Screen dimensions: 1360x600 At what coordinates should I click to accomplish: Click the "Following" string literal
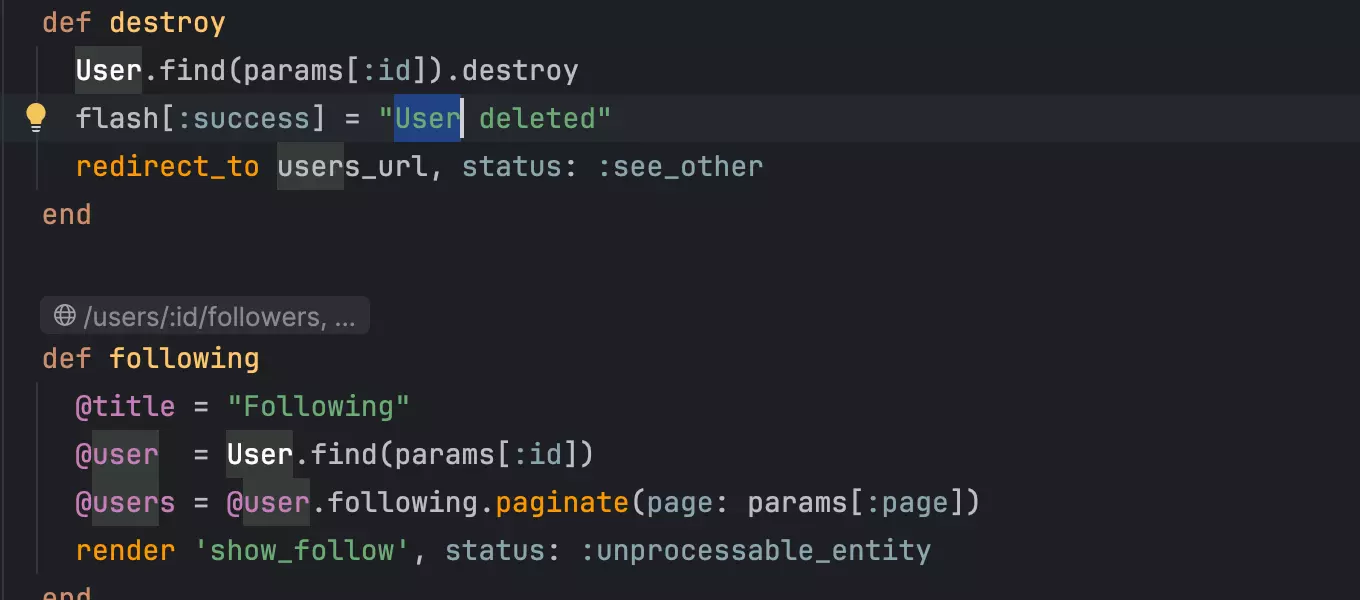click(x=318, y=407)
